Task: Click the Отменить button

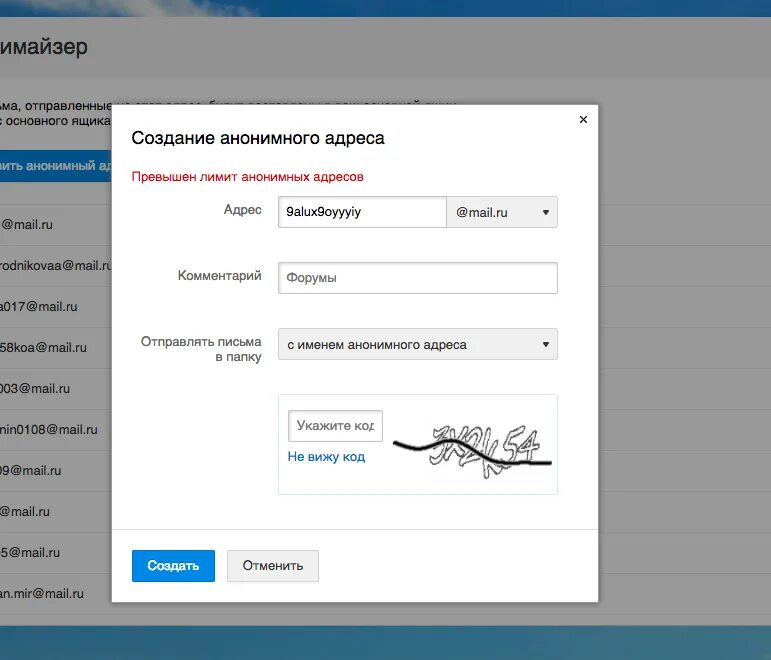Action: 273,566
